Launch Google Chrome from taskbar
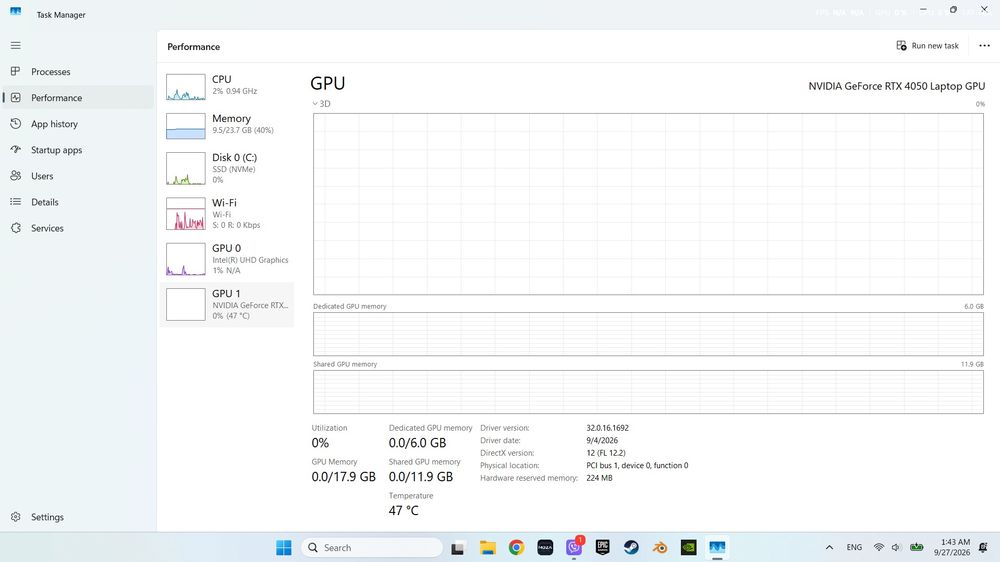Image resolution: width=1000 pixels, height=562 pixels. click(x=517, y=547)
